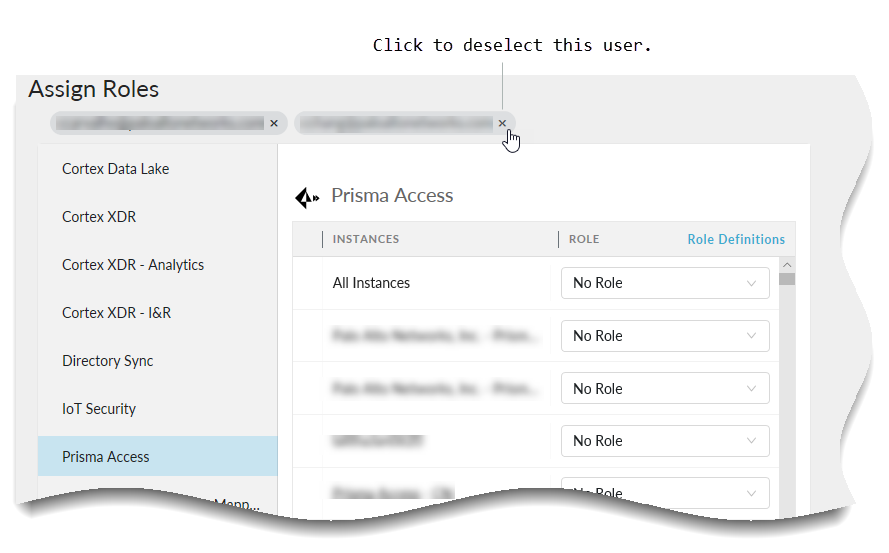889x553 pixels.
Task: Click the Instances column header
Action: tap(366, 239)
